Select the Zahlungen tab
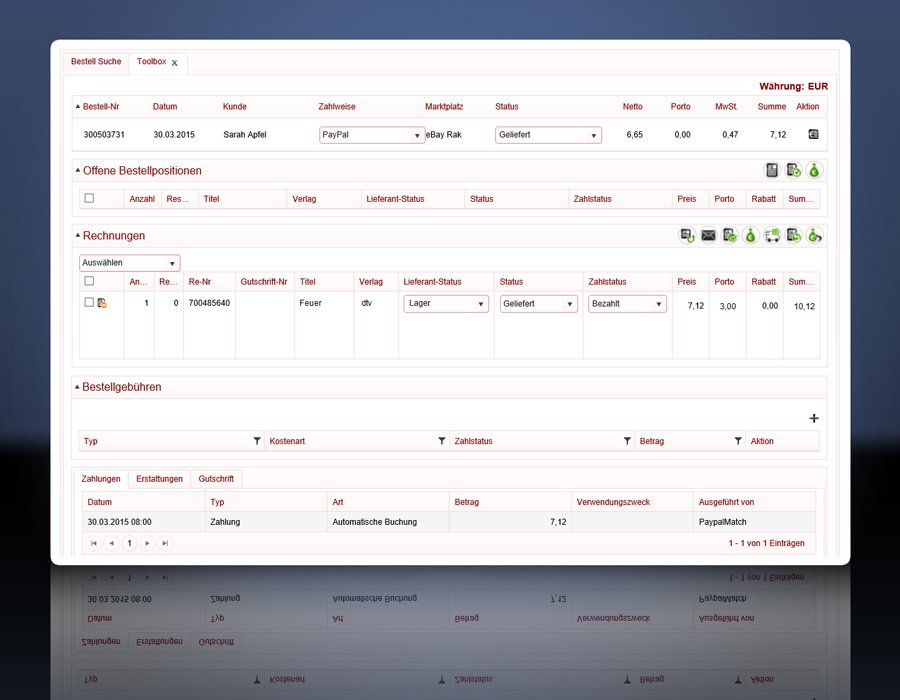 click(x=101, y=479)
